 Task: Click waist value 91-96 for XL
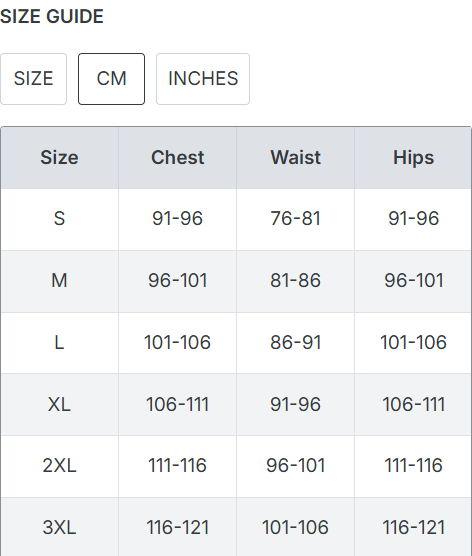tap(295, 404)
